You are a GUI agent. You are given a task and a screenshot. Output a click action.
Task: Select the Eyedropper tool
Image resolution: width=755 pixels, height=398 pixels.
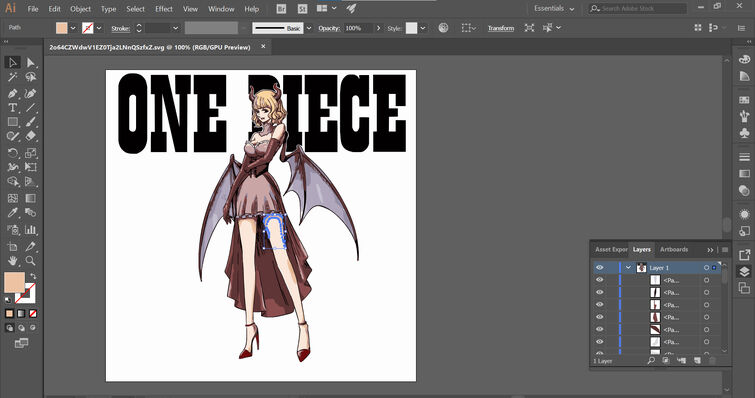pos(13,213)
